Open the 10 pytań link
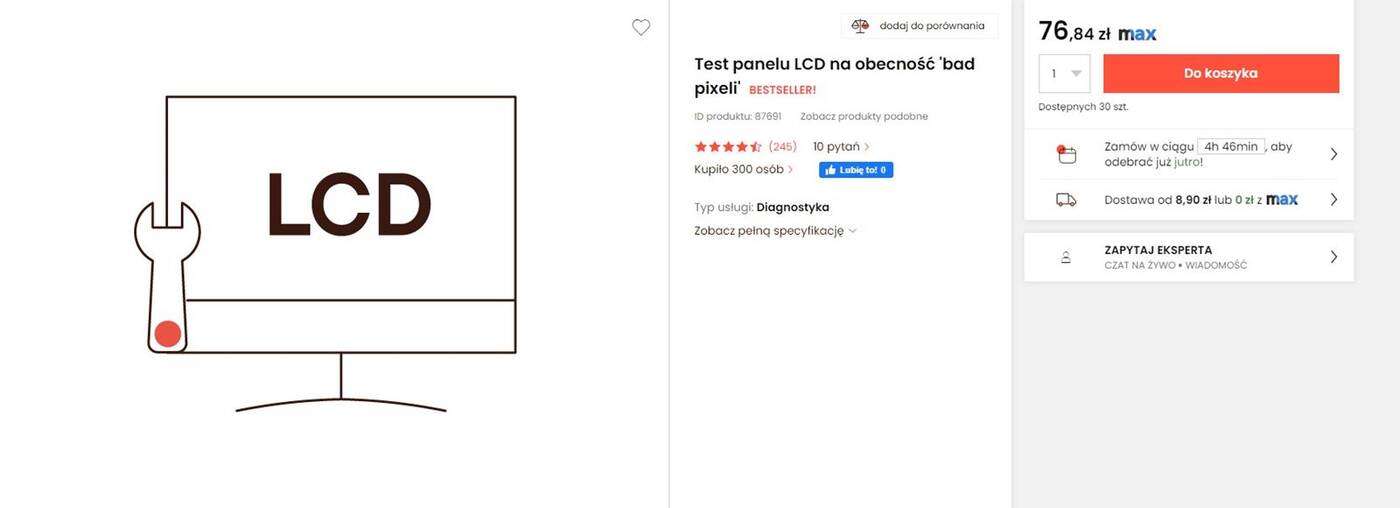The image size is (1400, 508). click(840, 147)
